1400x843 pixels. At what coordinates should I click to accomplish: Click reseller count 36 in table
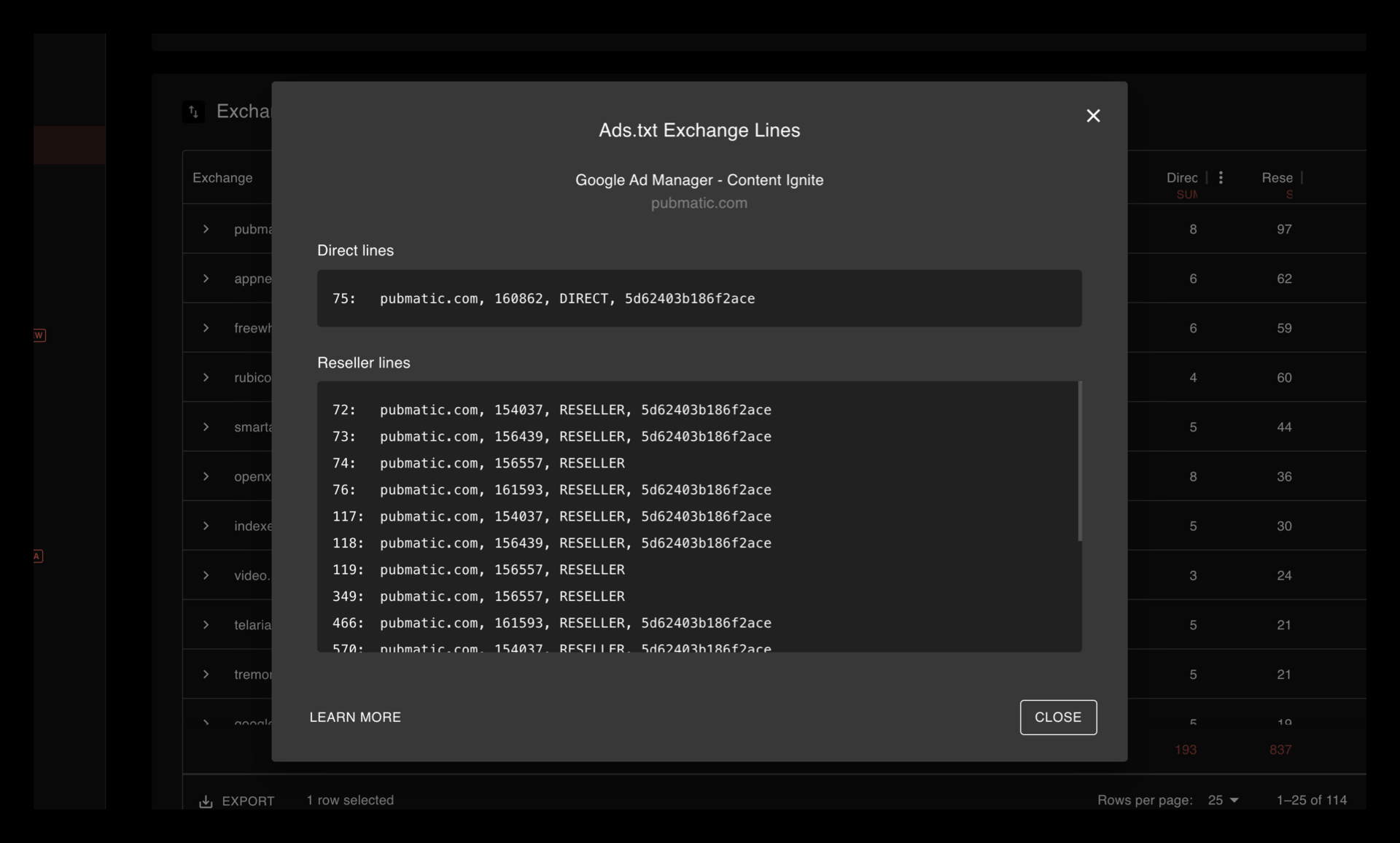(1284, 476)
